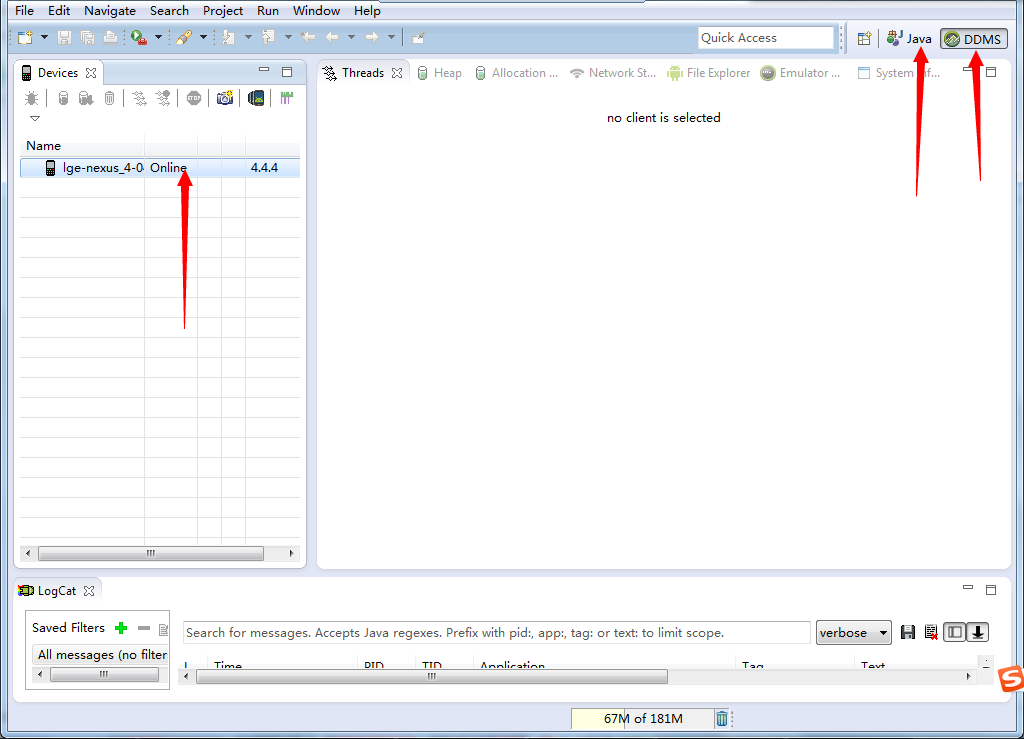Click the Debug selected process bug icon

(31, 98)
